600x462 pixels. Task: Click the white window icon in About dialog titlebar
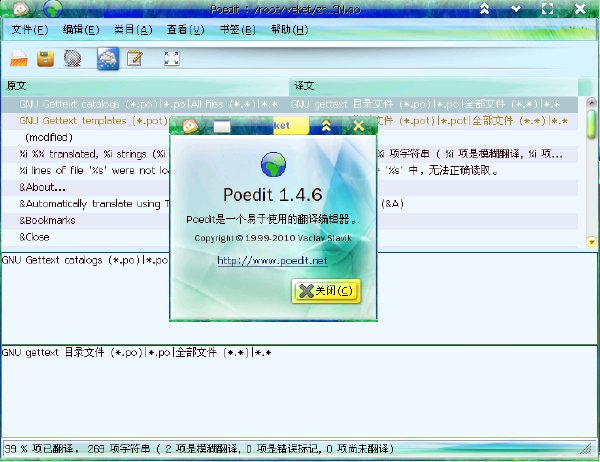click(222, 126)
